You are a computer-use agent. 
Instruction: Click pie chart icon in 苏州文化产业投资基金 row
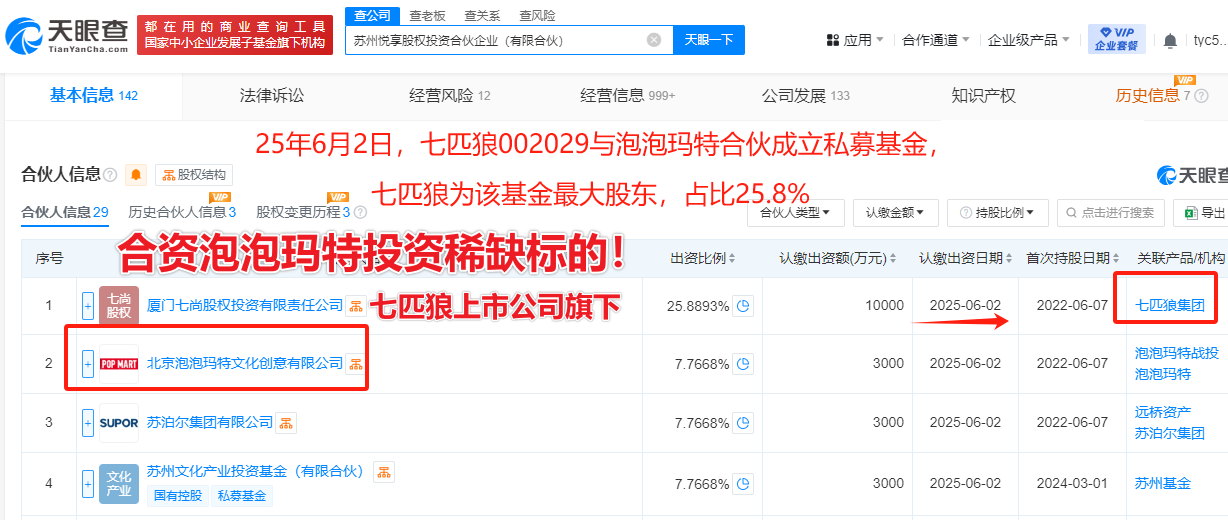tap(743, 484)
